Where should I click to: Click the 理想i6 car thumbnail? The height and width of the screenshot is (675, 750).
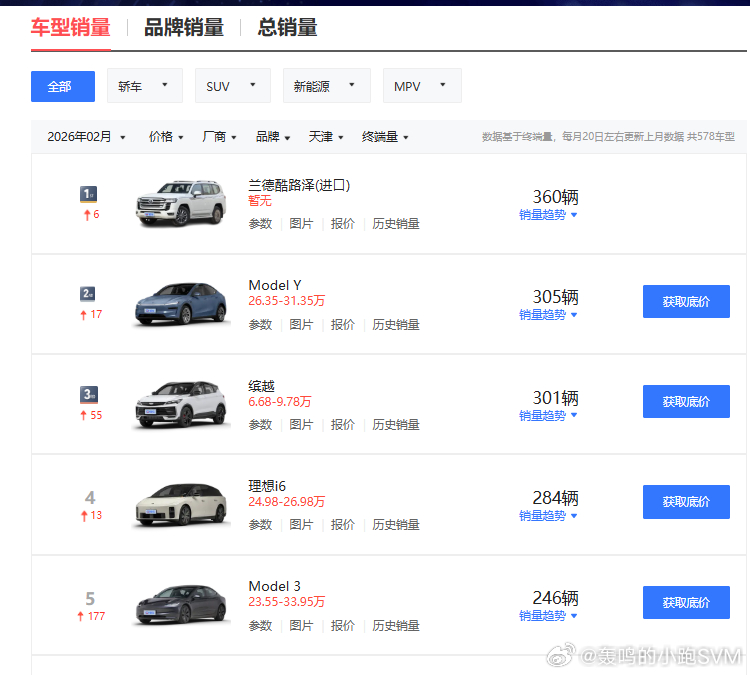[181, 505]
